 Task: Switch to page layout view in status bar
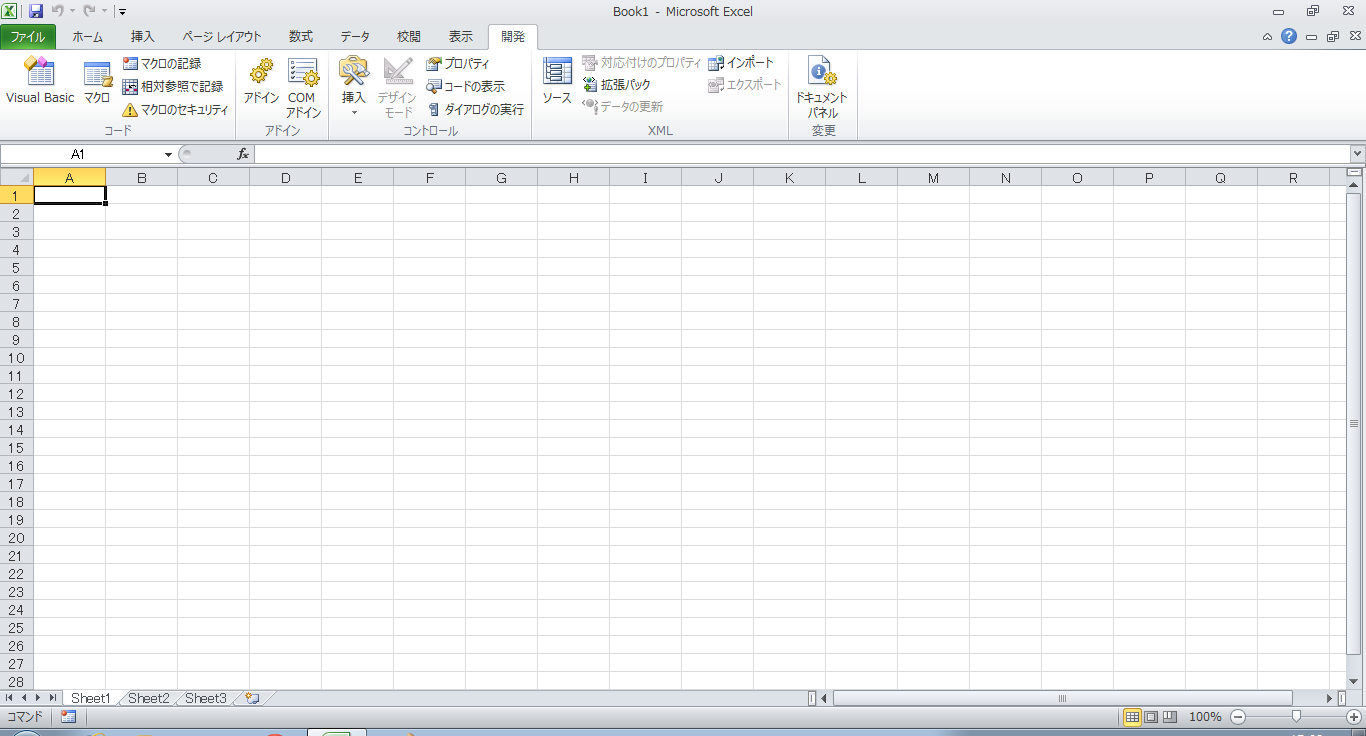[x=1151, y=717]
